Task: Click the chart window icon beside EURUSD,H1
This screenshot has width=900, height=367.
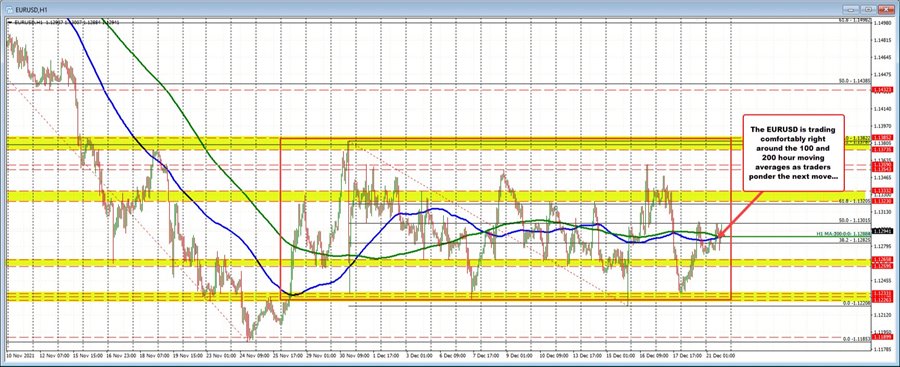Action: pyautogui.click(x=10, y=10)
